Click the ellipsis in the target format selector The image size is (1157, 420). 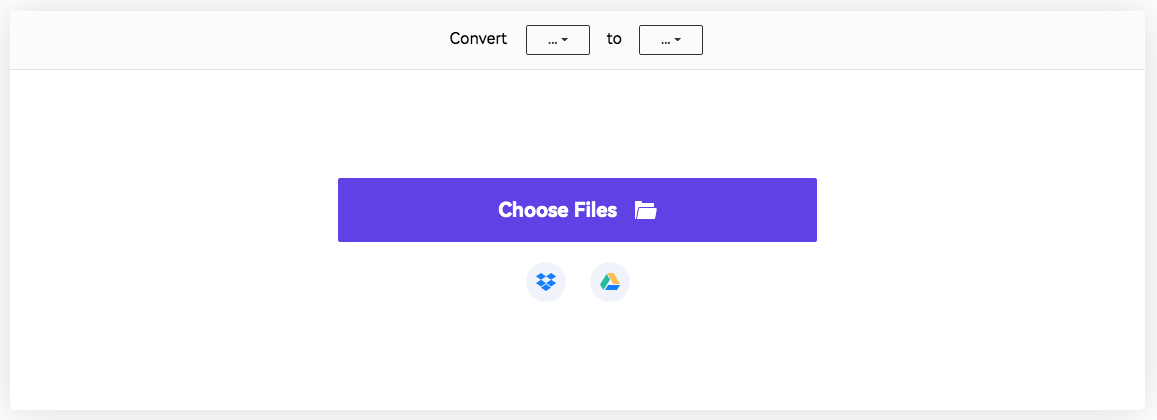click(x=665, y=41)
